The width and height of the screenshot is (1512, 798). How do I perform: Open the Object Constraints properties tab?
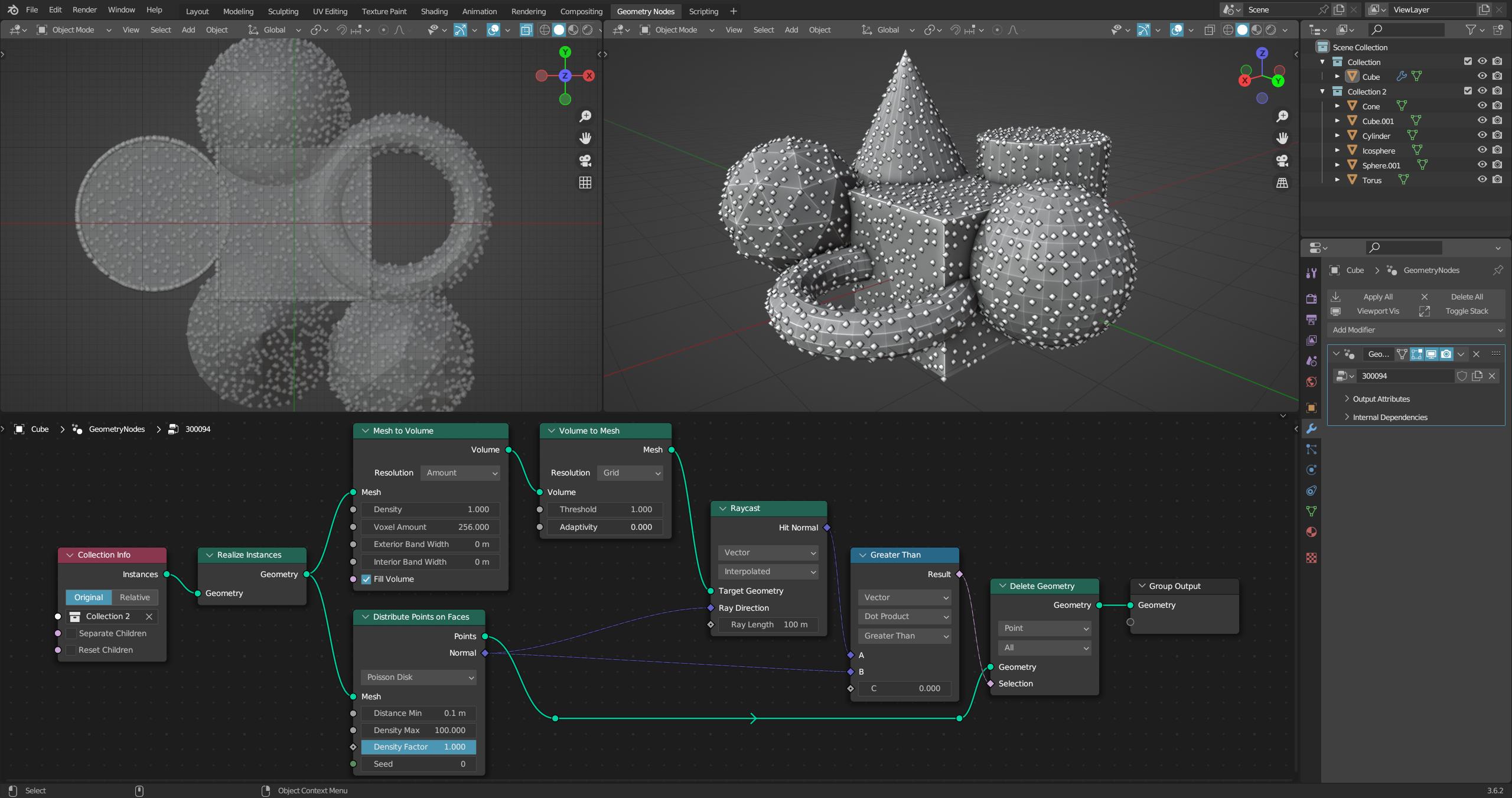point(1311,491)
